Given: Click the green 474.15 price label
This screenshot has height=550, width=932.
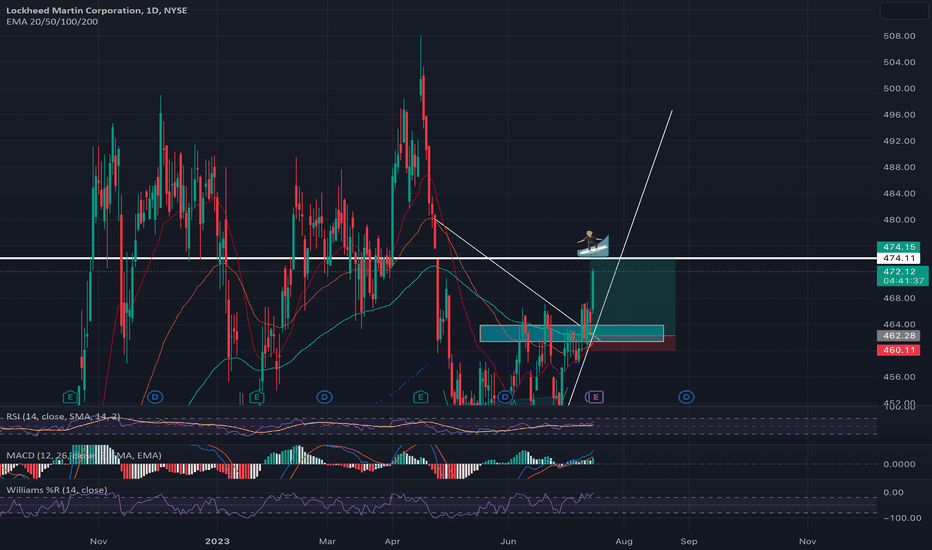Looking at the screenshot, I should [898, 247].
